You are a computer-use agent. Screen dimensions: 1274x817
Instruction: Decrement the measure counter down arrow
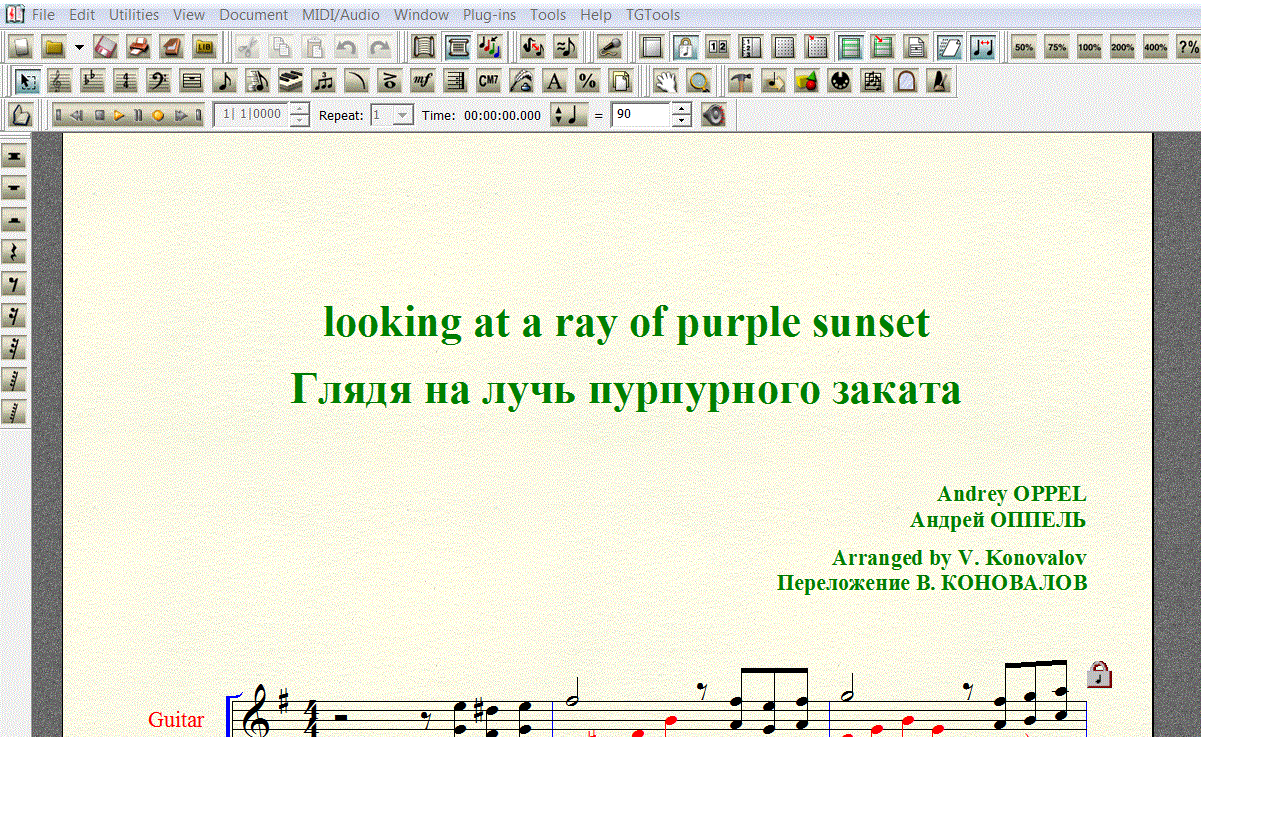pyautogui.click(x=299, y=121)
